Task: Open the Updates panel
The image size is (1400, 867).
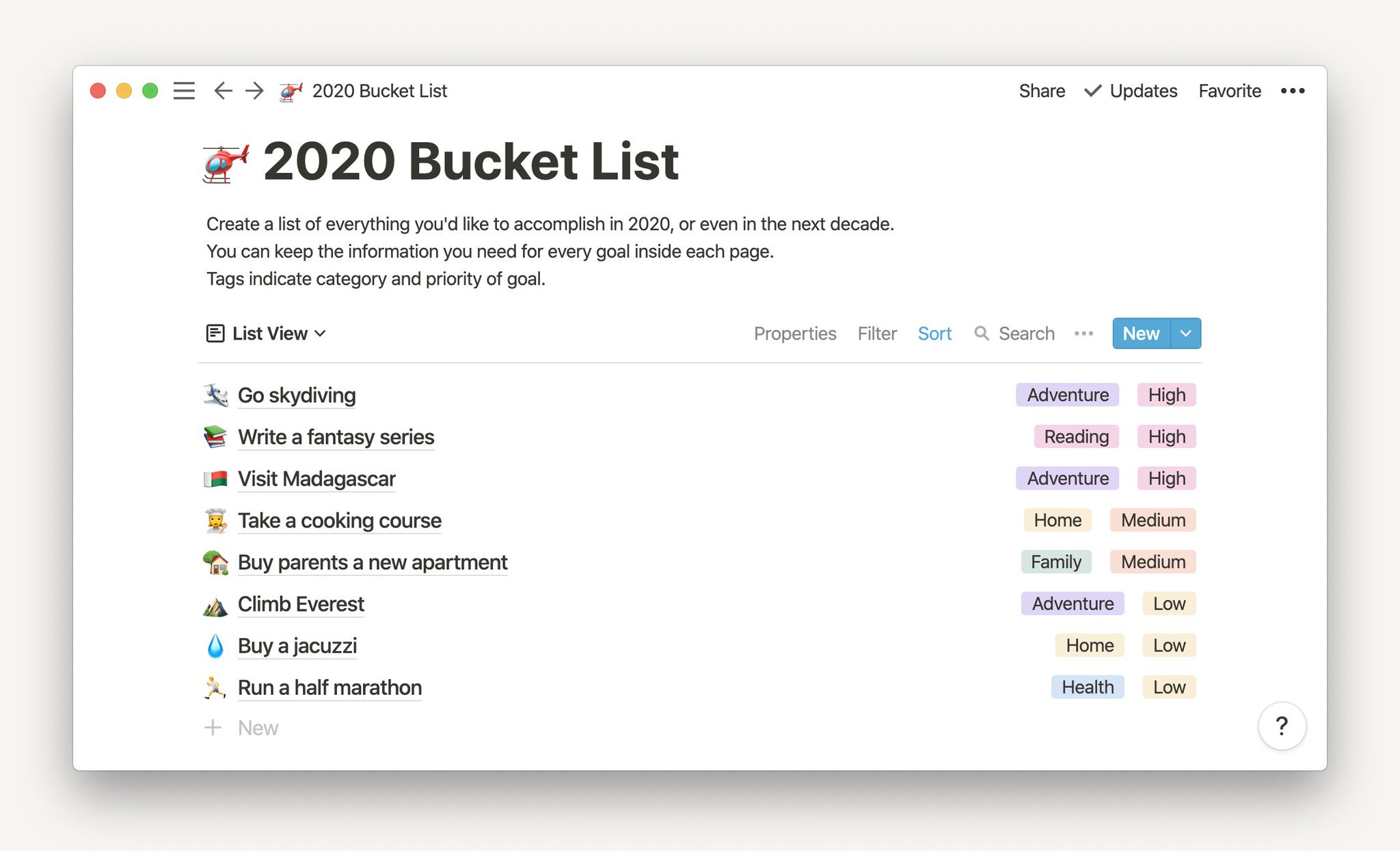Action: pos(1143,91)
